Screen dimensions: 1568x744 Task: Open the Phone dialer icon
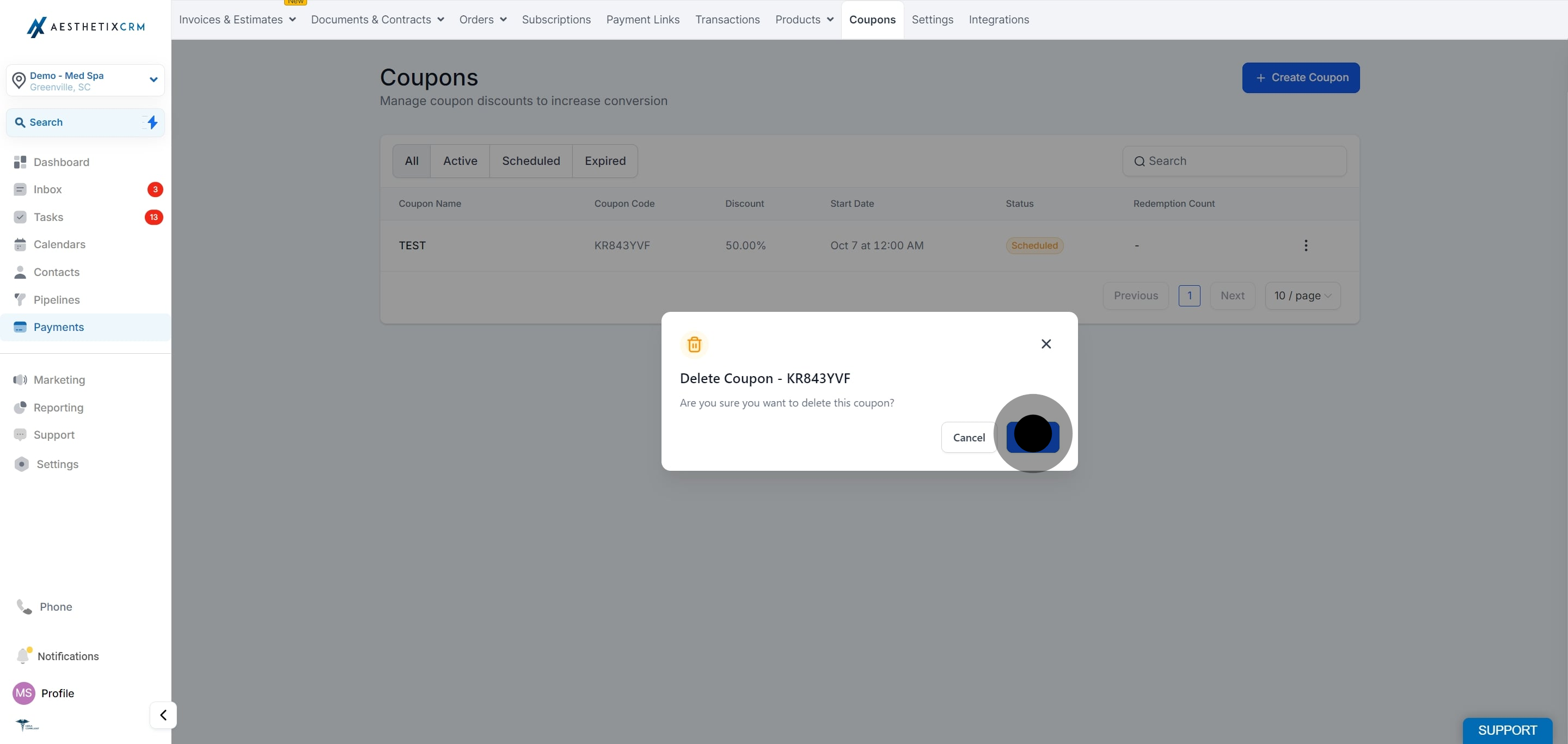(x=24, y=606)
